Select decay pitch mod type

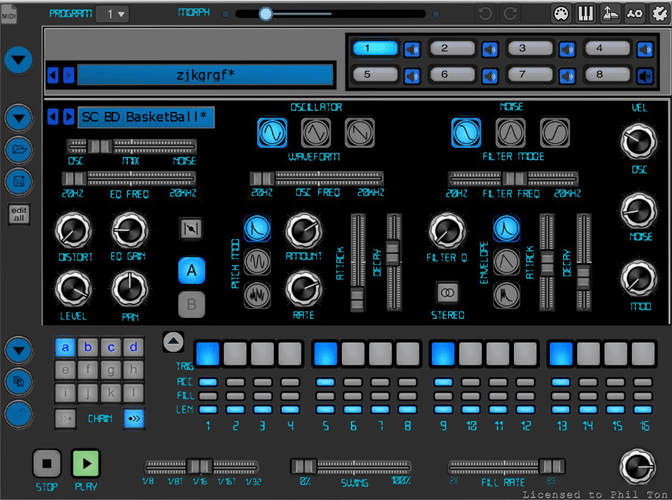[257, 228]
